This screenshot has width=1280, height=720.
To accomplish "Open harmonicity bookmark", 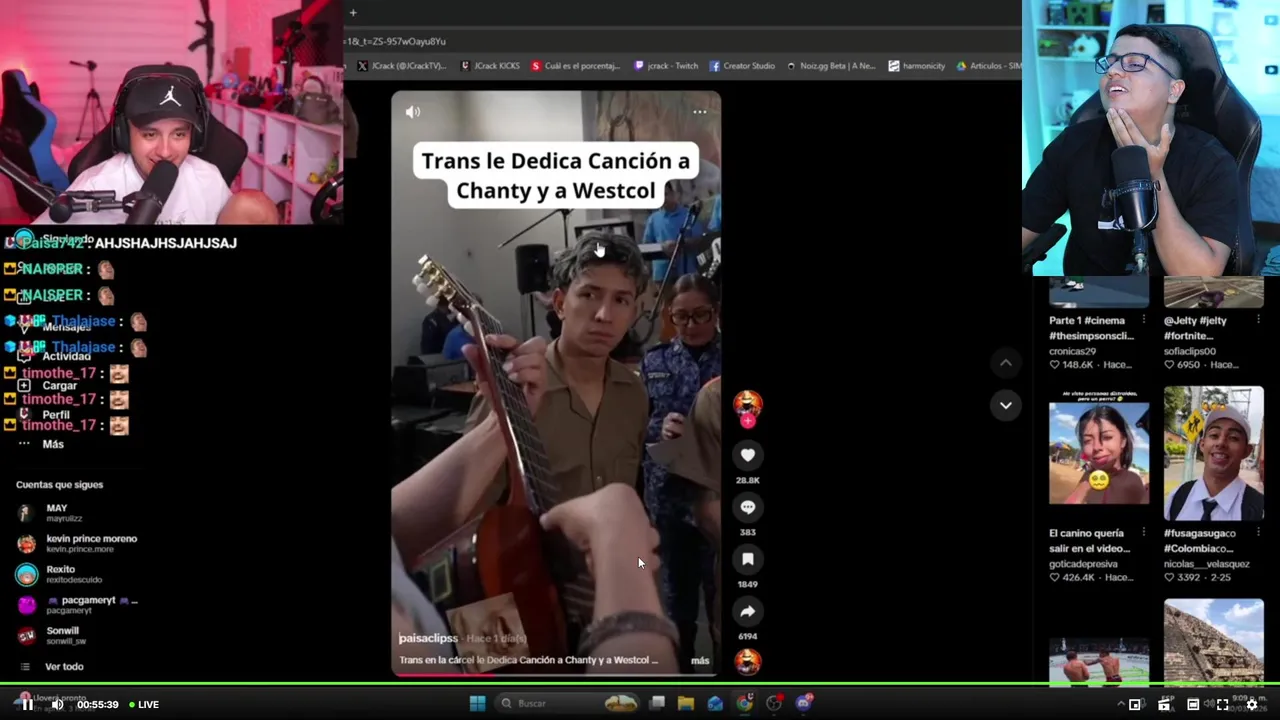I will [916, 66].
